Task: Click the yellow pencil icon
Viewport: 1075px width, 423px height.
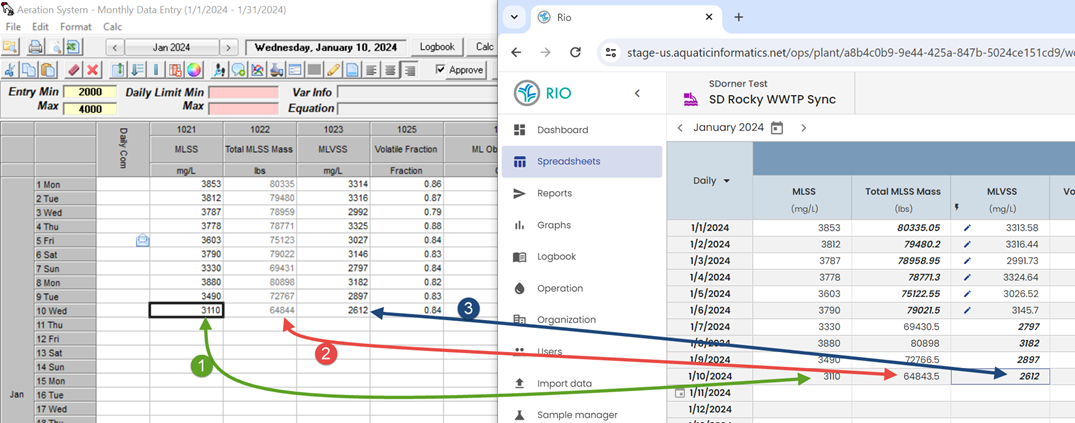Action: (x=333, y=70)
